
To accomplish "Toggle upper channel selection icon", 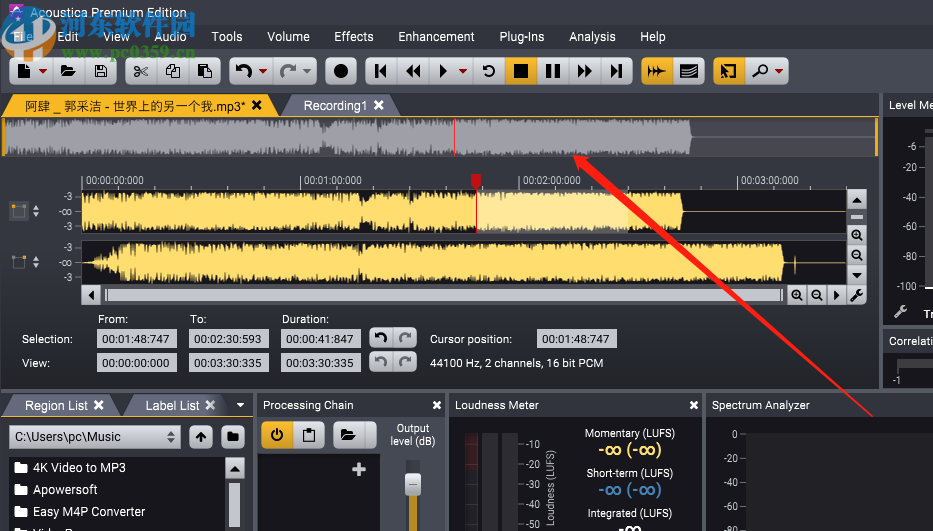I will point(18,211).
